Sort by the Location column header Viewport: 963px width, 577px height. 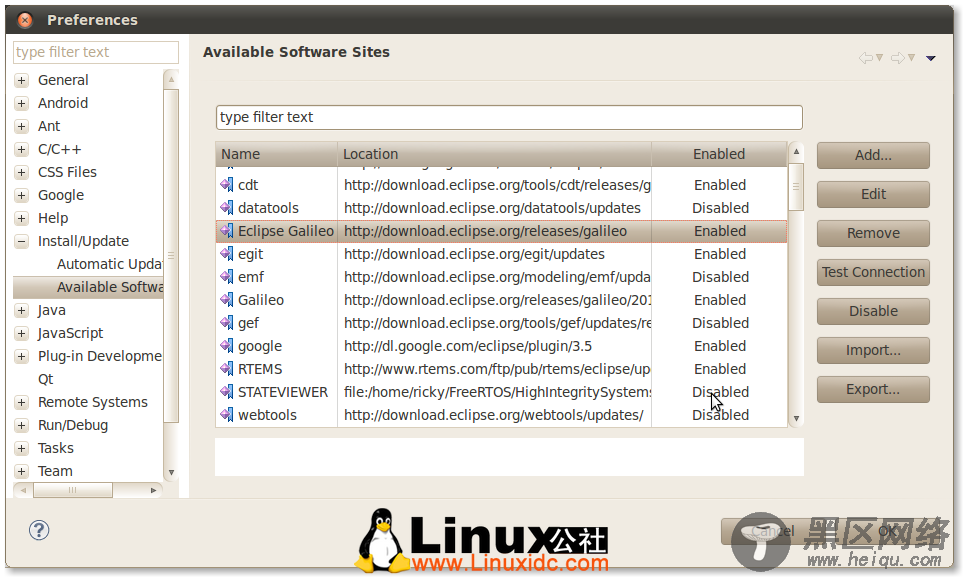(494, 154)
